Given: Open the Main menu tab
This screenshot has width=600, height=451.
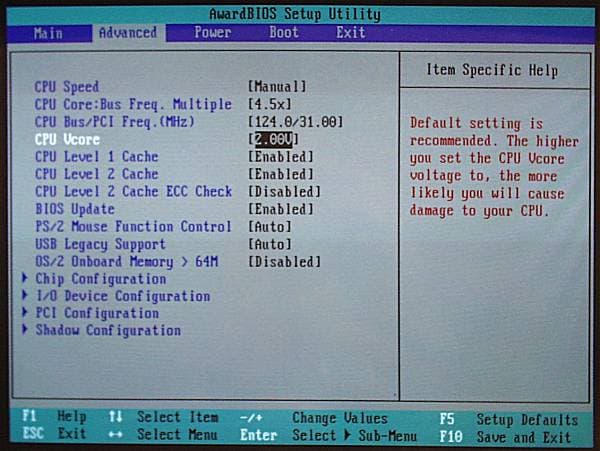Looking at the screenshot, I should pos(48,33).
